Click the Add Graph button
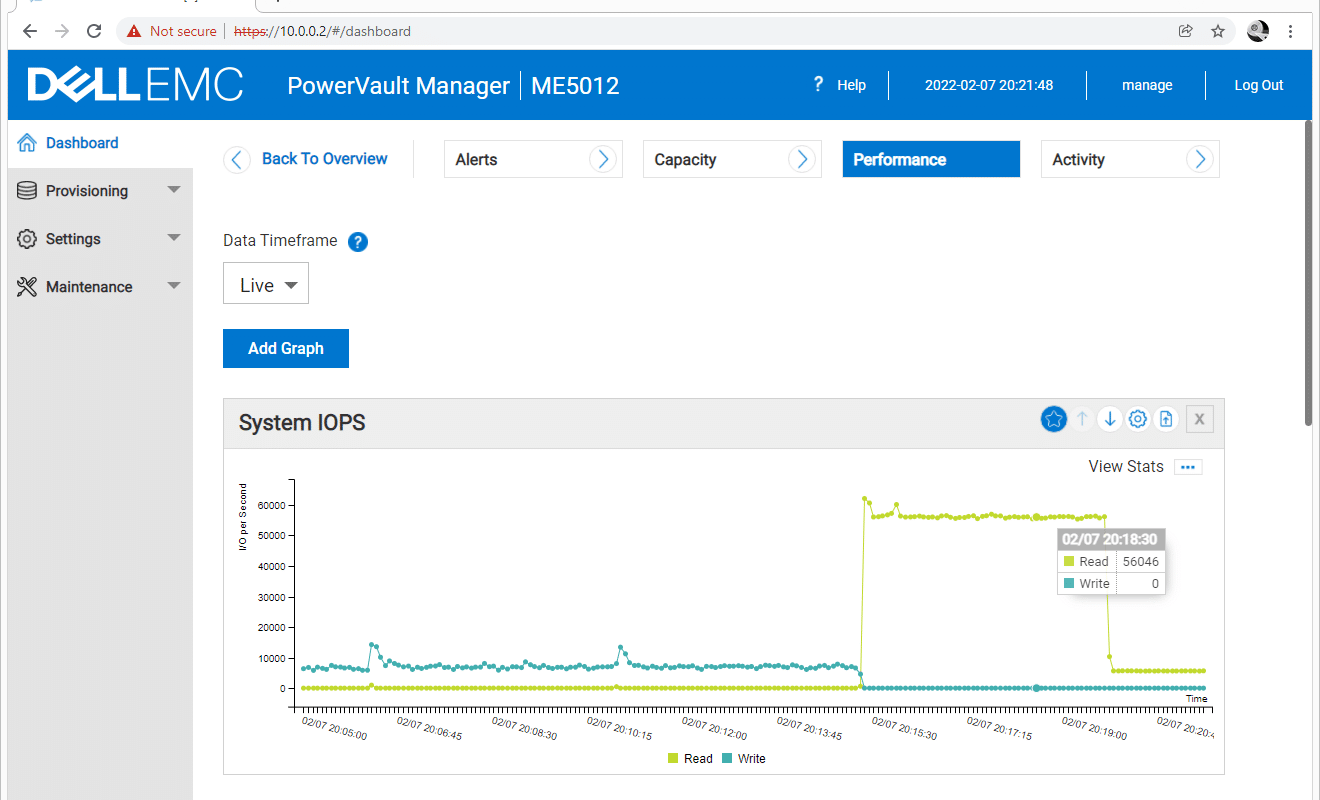Viewport: 1320px width, 800px height. (286, 348)
